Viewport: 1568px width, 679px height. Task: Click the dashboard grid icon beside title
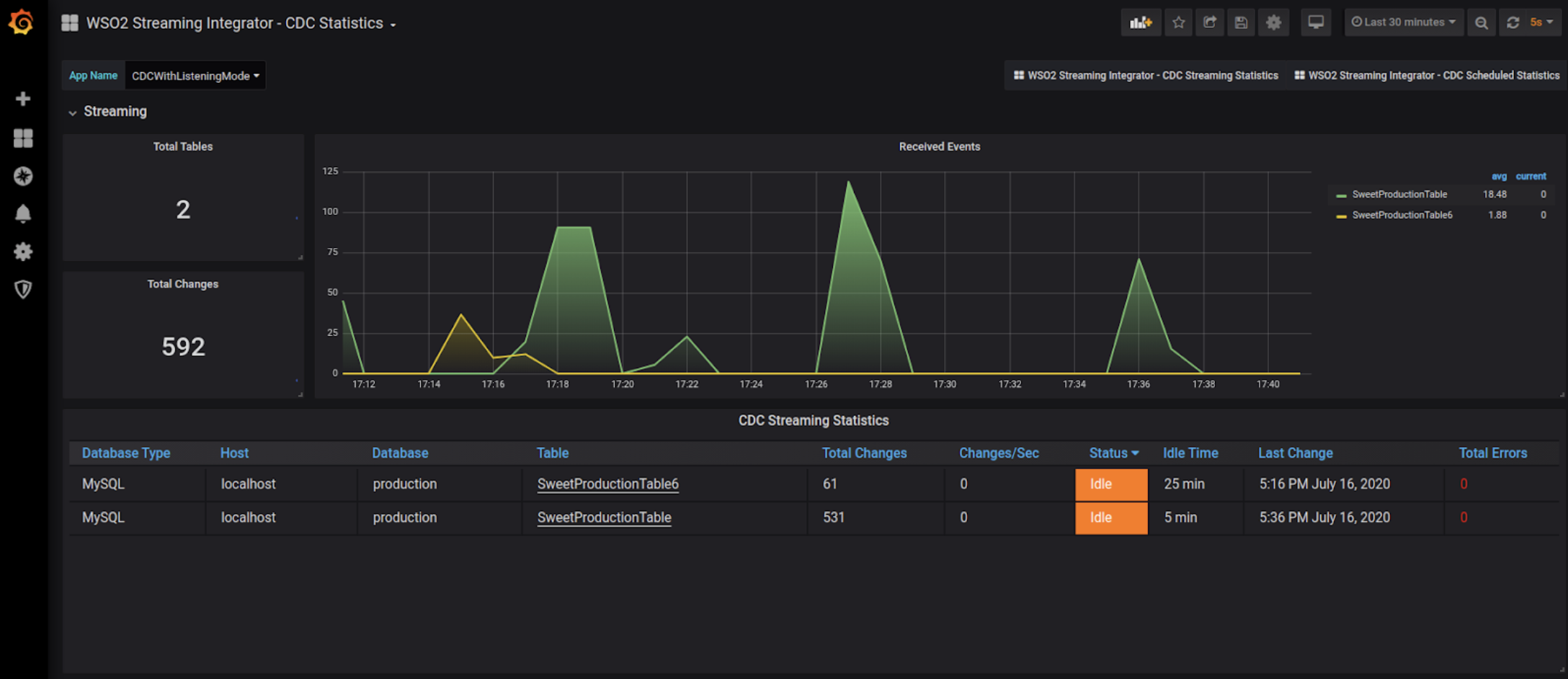(x=70, y=23)
